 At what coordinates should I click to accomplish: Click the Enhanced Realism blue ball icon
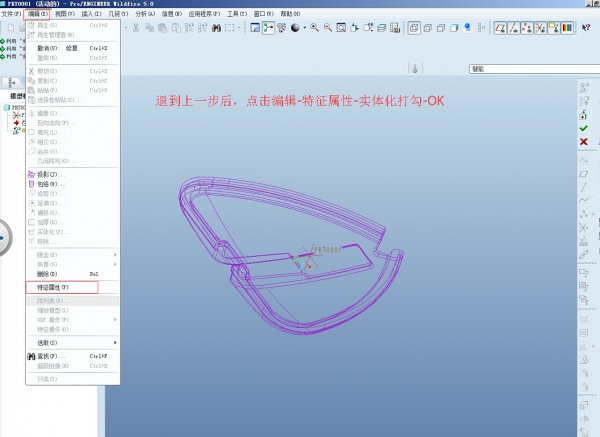(468, 28)
